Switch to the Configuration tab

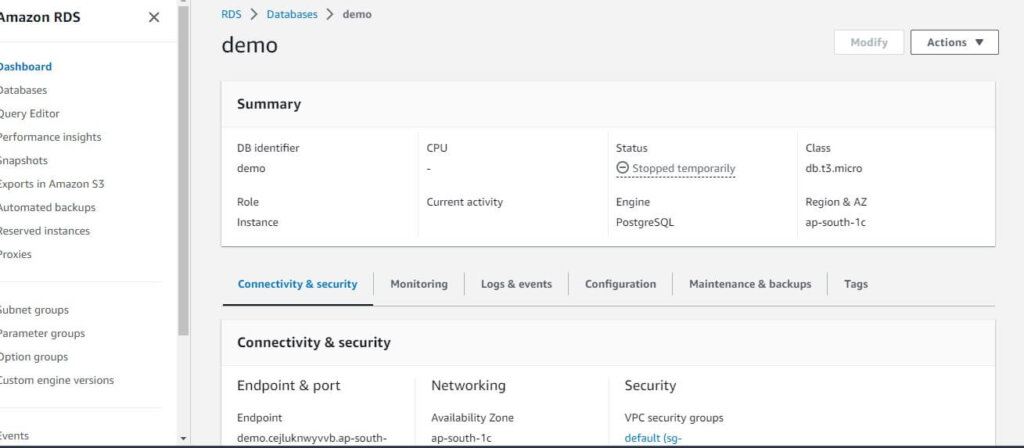click(620, 284)
